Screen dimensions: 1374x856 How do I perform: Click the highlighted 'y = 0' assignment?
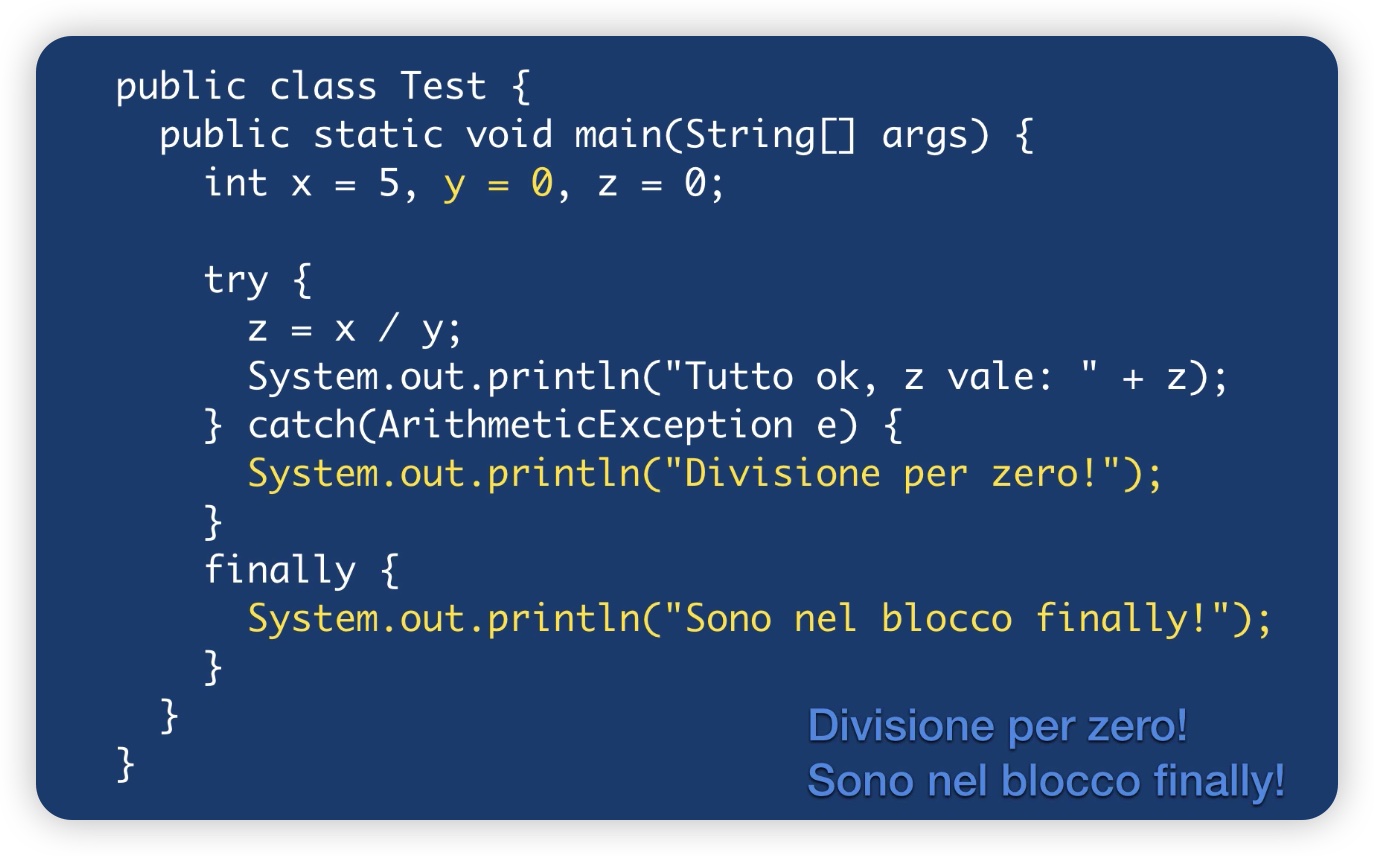[497, 184]
